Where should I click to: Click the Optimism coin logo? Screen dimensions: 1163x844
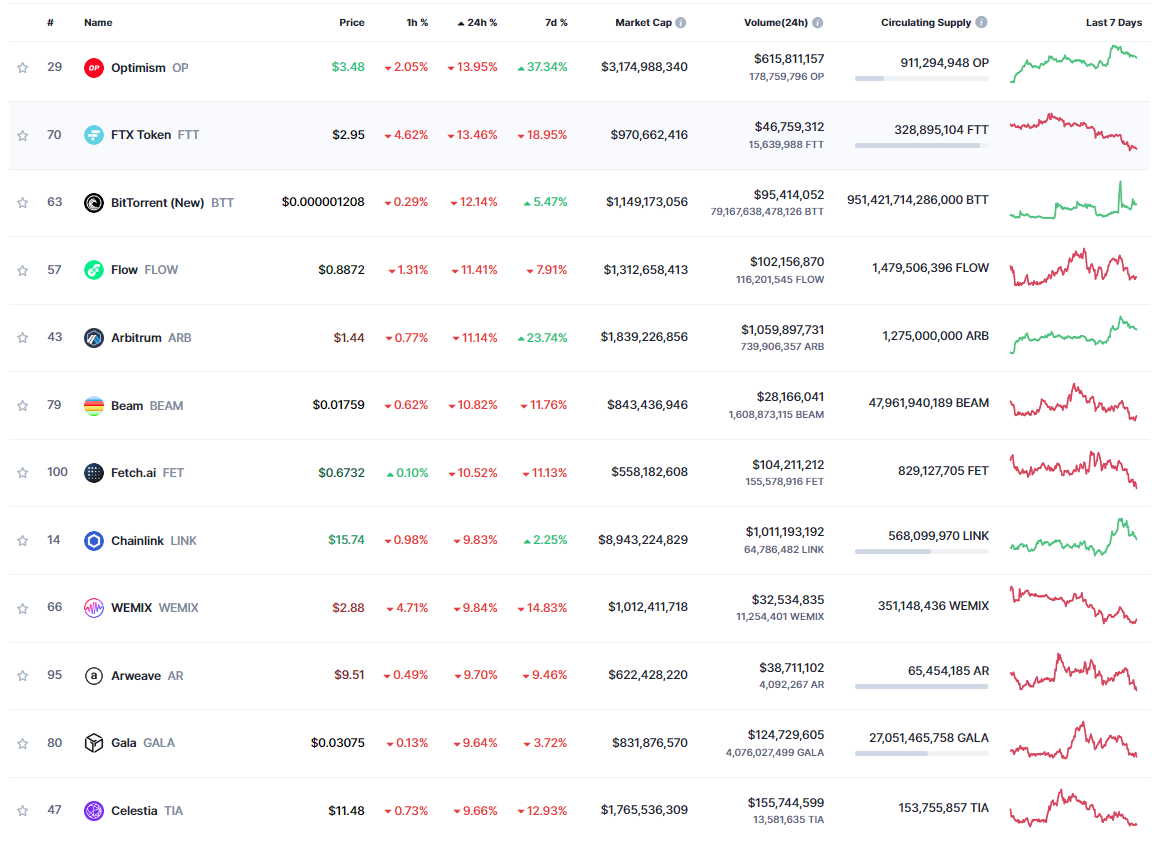pos(93,67)
